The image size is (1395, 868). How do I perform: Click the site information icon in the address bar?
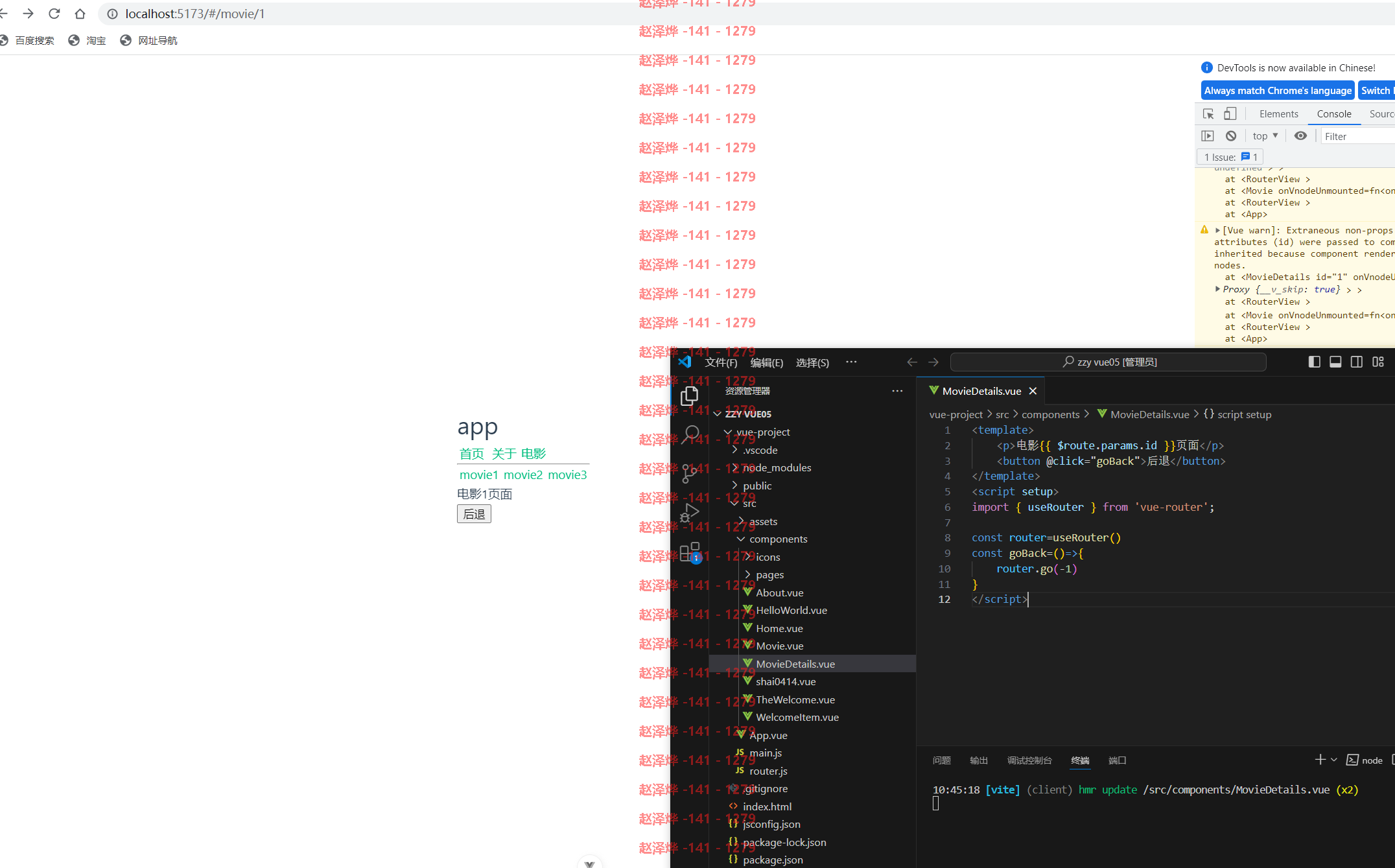click(x=112, y=14)
